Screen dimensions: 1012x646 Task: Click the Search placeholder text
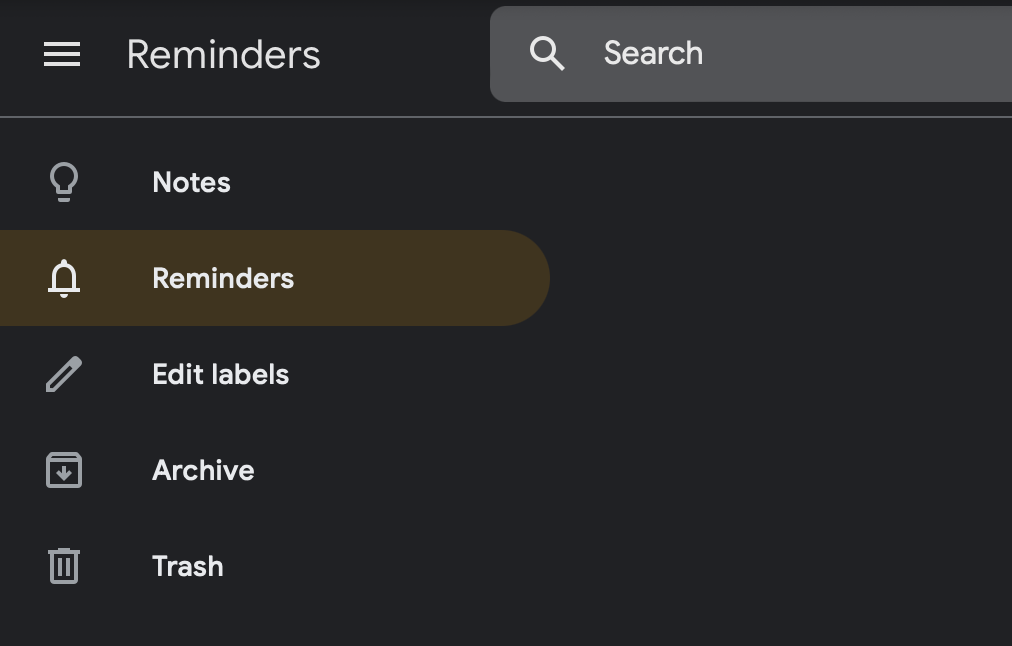[653, 53]
